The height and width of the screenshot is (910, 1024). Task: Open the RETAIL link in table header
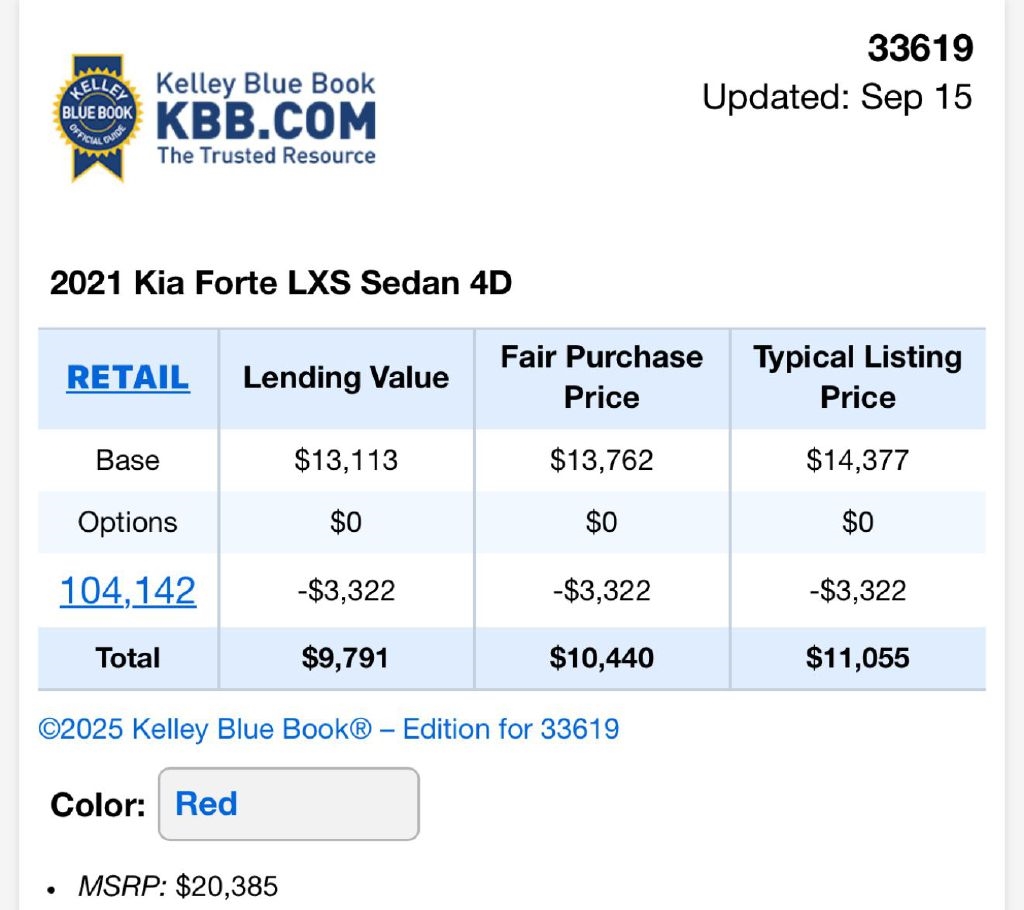point(128,377)
